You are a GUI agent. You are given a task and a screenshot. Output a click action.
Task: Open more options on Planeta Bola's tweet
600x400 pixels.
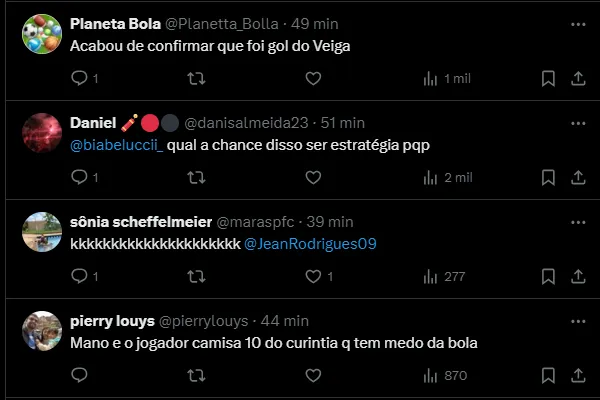[x=578, y=23]
